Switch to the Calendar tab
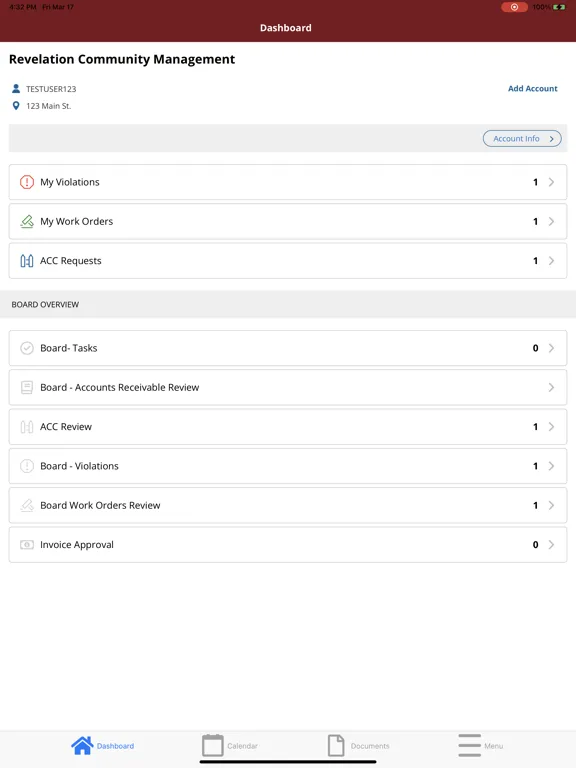Viewport: 576px width, 768px height. [x=230, y=745]
